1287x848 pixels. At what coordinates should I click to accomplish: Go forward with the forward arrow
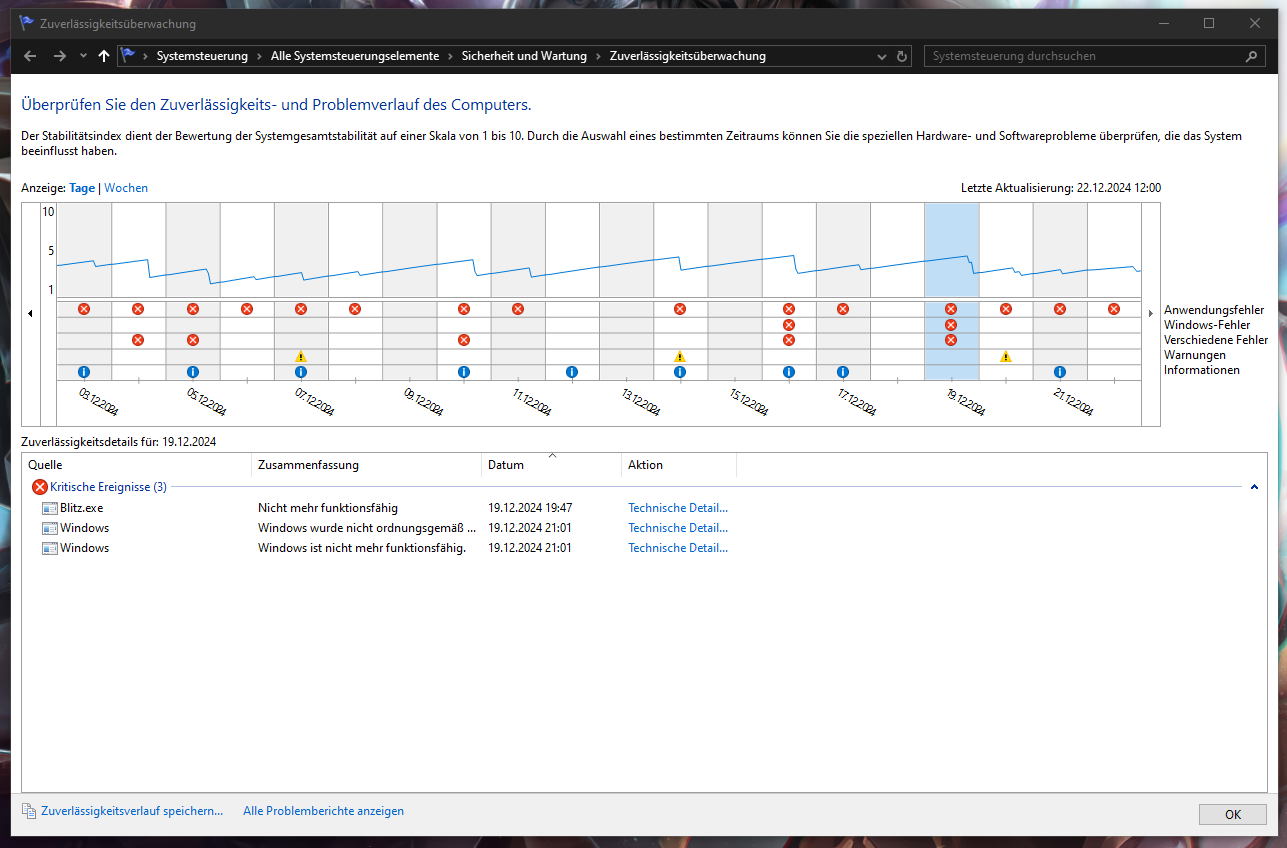pos(60,56)
